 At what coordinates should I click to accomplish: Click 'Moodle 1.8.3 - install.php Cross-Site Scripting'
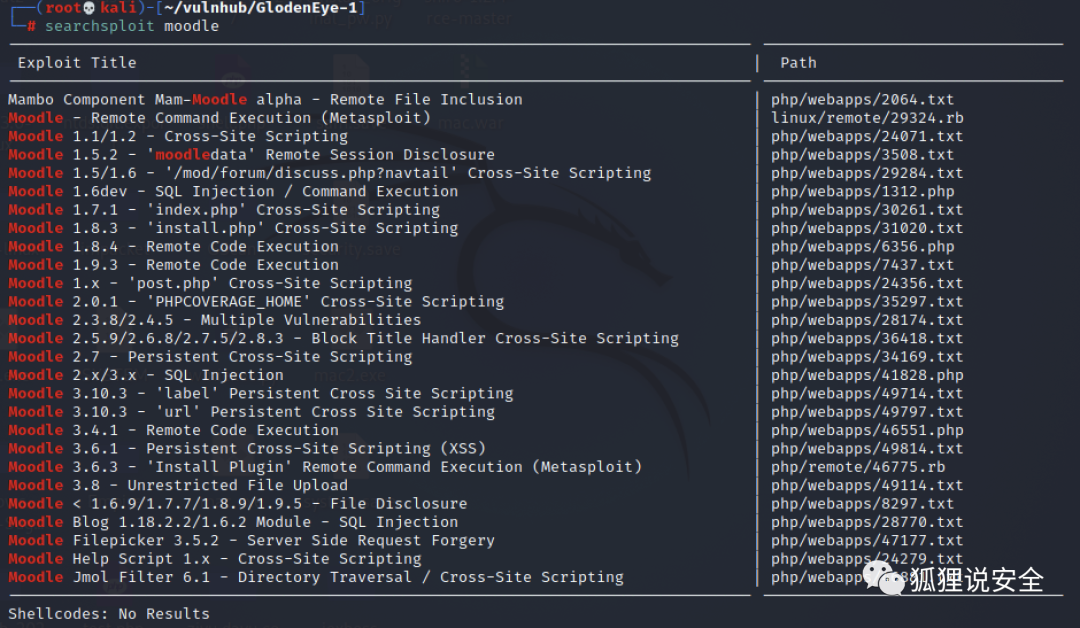click(x=233, y=228)
